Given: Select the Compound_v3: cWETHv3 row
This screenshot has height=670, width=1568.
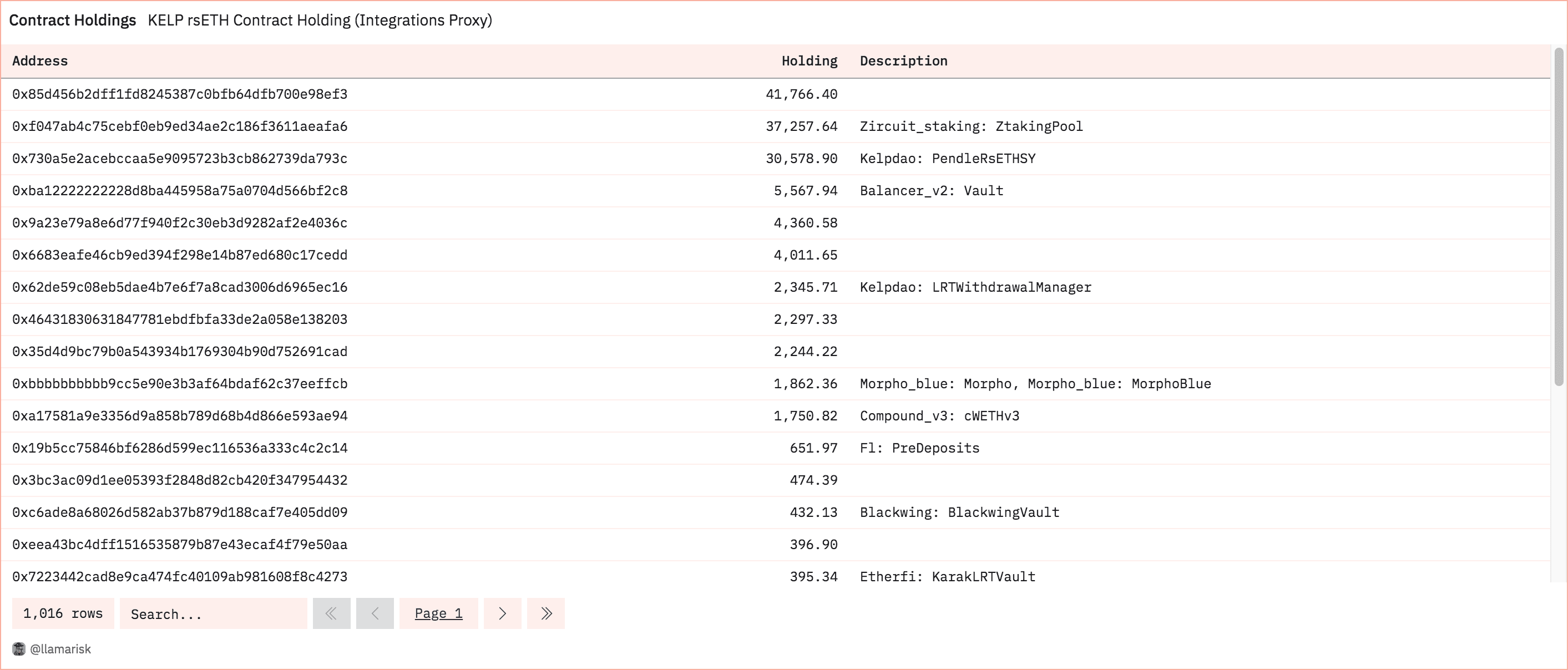Looking at the screenshot, I should click(939, 416).
